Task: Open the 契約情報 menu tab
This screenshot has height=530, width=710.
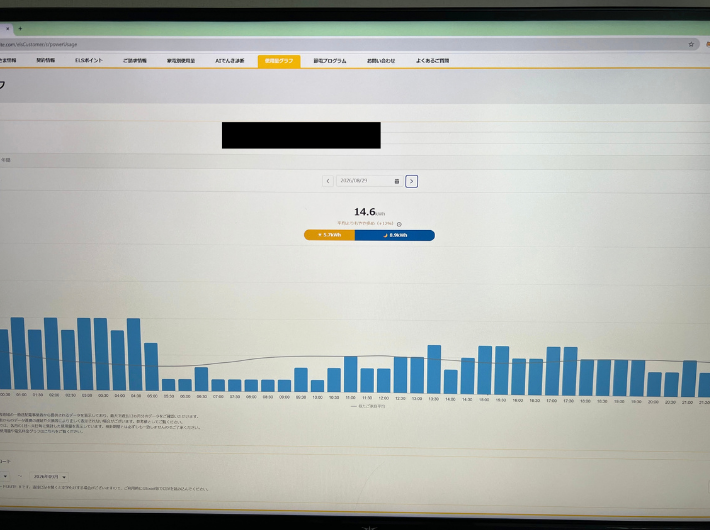Action: [46, 60]
